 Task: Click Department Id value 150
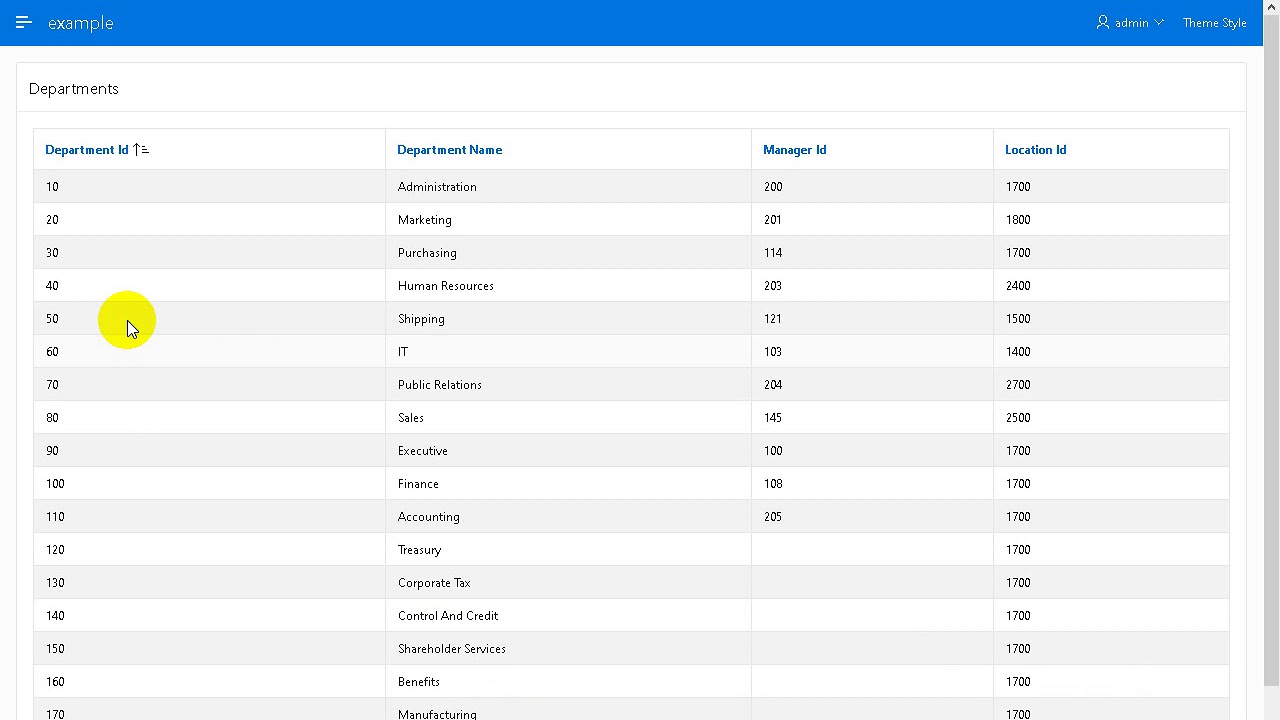(55, 649)
